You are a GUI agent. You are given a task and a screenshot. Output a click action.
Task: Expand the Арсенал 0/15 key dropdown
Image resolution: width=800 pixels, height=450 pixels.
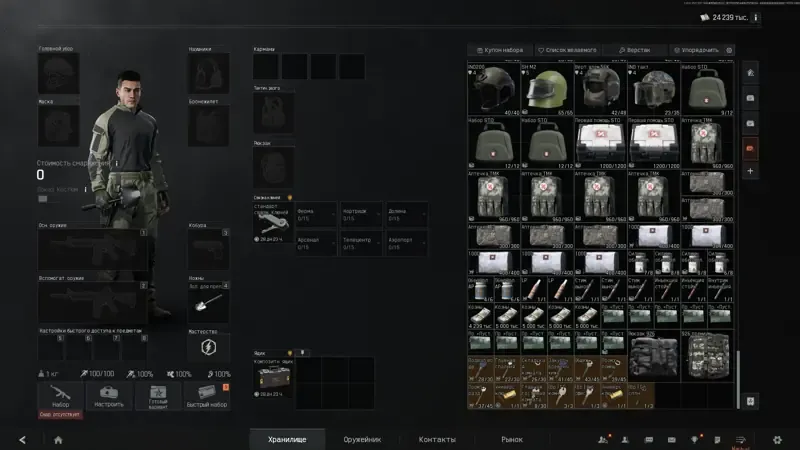(x=316, y=243)
